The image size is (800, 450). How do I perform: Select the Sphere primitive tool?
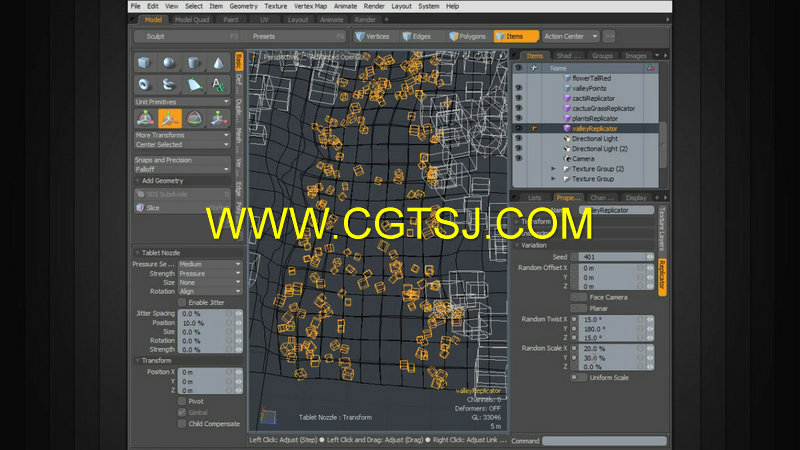(x=169, y=63)
